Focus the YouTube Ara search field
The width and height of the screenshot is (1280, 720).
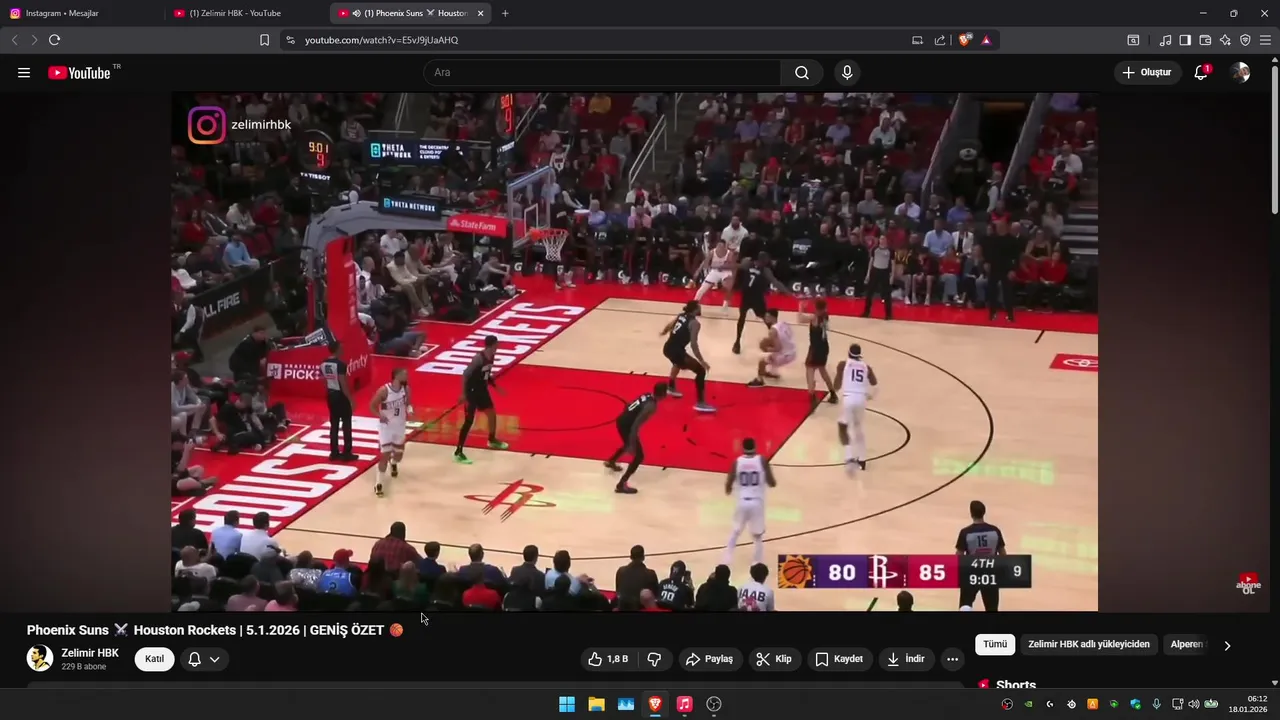pyautogui.click(x=602, y=73)
